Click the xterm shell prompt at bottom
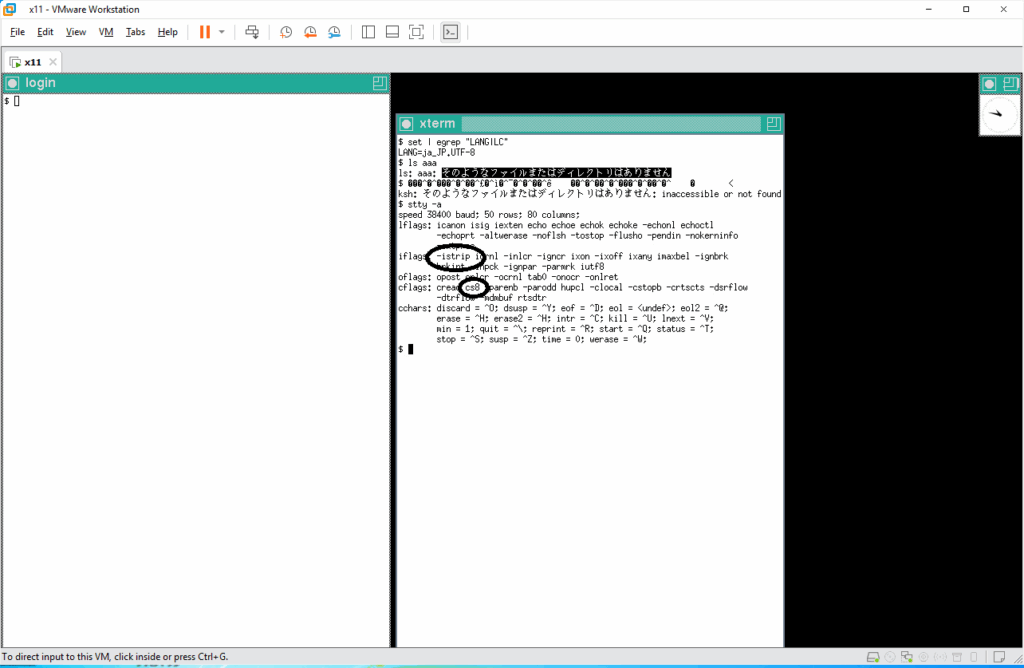 click(x=406, y=349)
